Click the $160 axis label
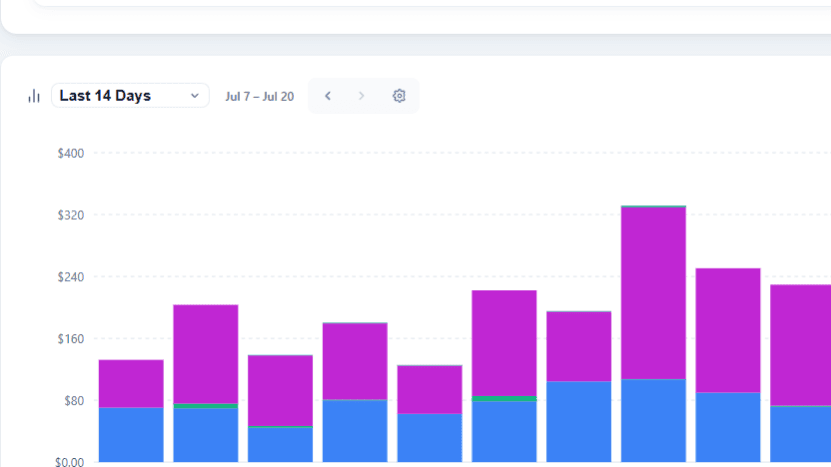Viewport: 831px width, 467px height. click(x=71, y=339)
